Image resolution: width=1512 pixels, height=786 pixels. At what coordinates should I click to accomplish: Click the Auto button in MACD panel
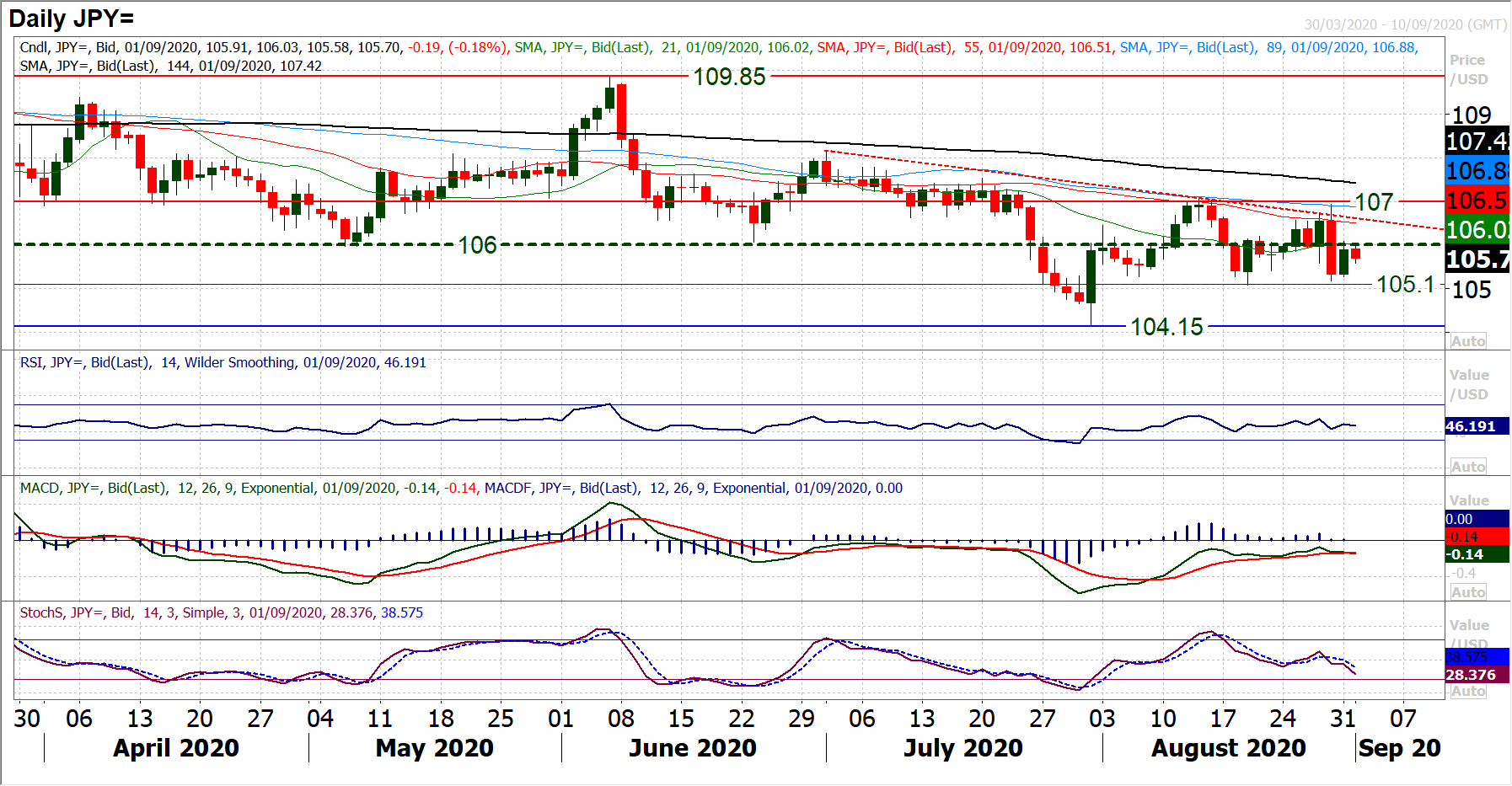(1468, 592)
